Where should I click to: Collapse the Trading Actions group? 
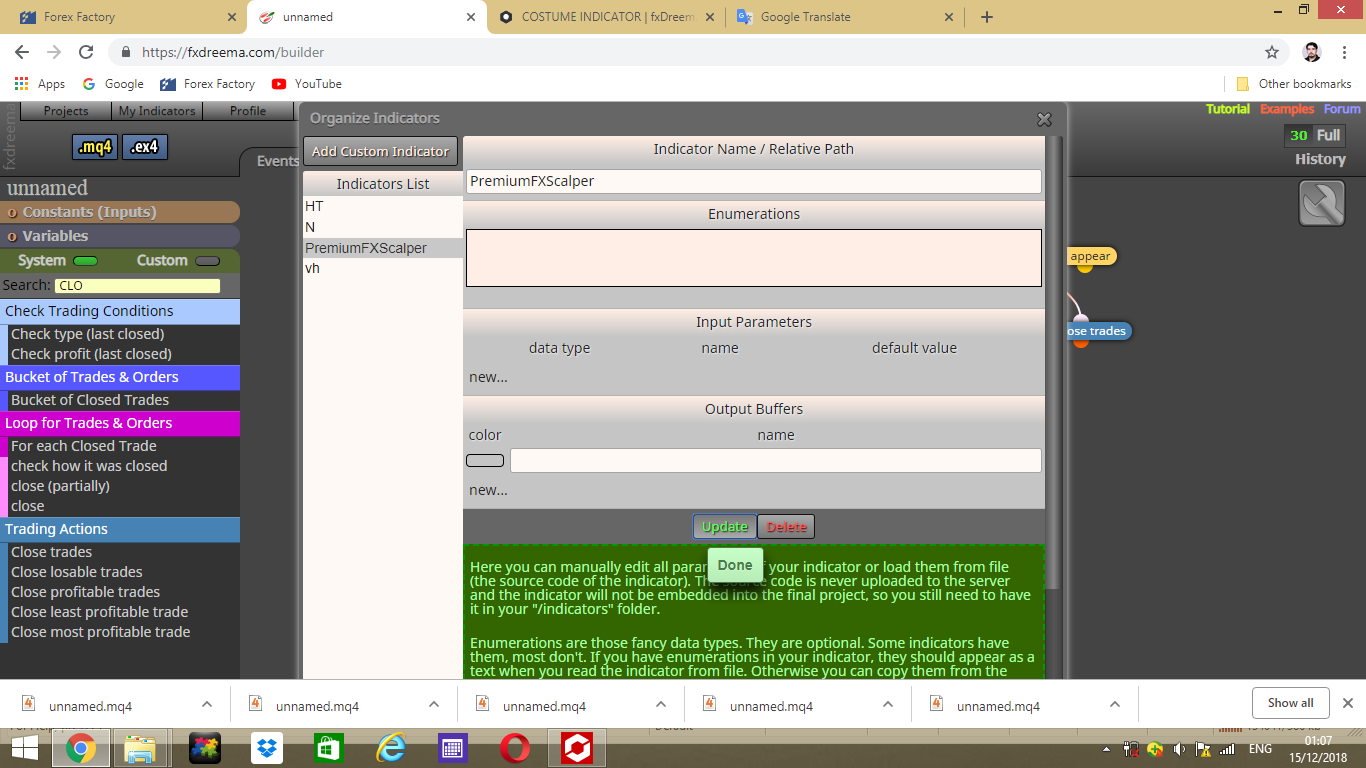[x=120, y=529]
